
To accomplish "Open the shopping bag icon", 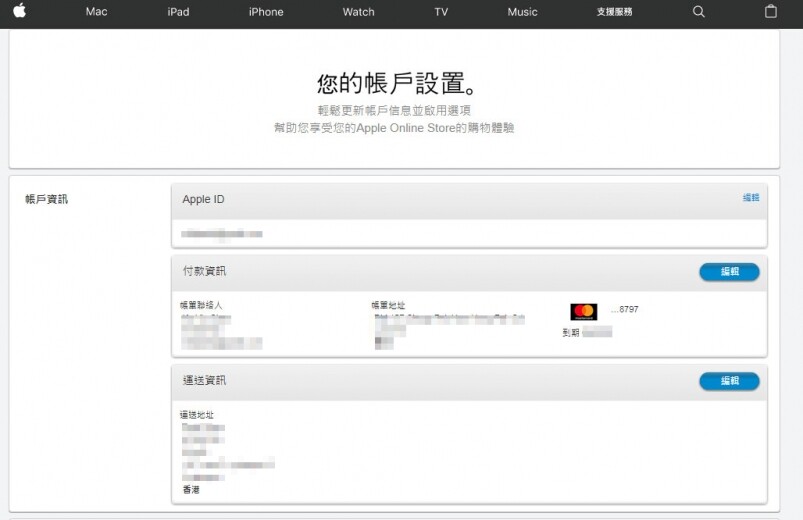I will (771, 11).
